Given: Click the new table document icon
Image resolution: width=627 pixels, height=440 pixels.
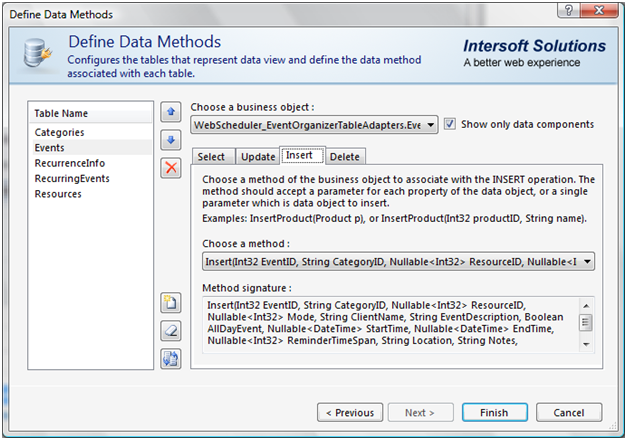Looking at the screenshot, I should (170, 304).
